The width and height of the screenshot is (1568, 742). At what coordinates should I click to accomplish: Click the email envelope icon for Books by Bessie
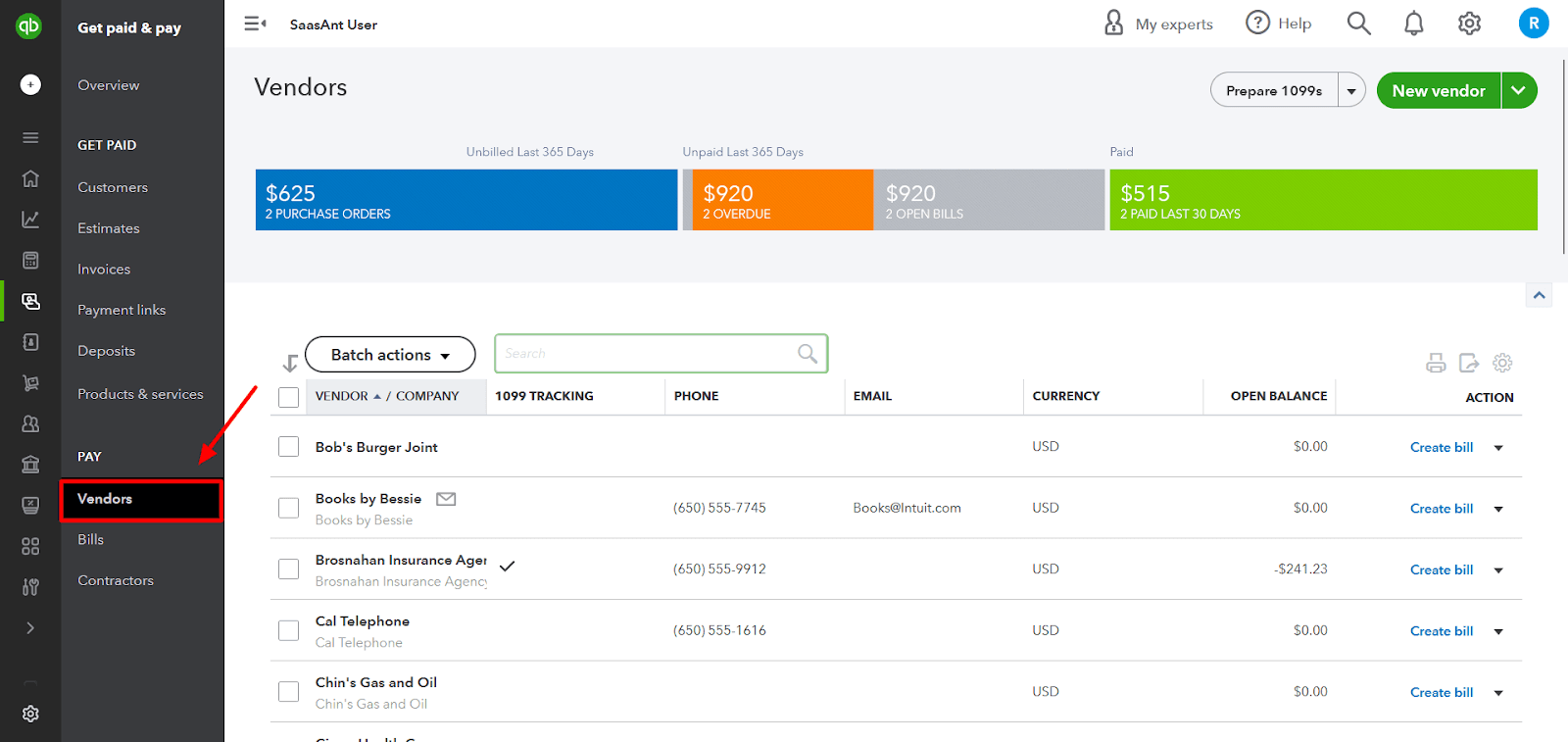446,499
